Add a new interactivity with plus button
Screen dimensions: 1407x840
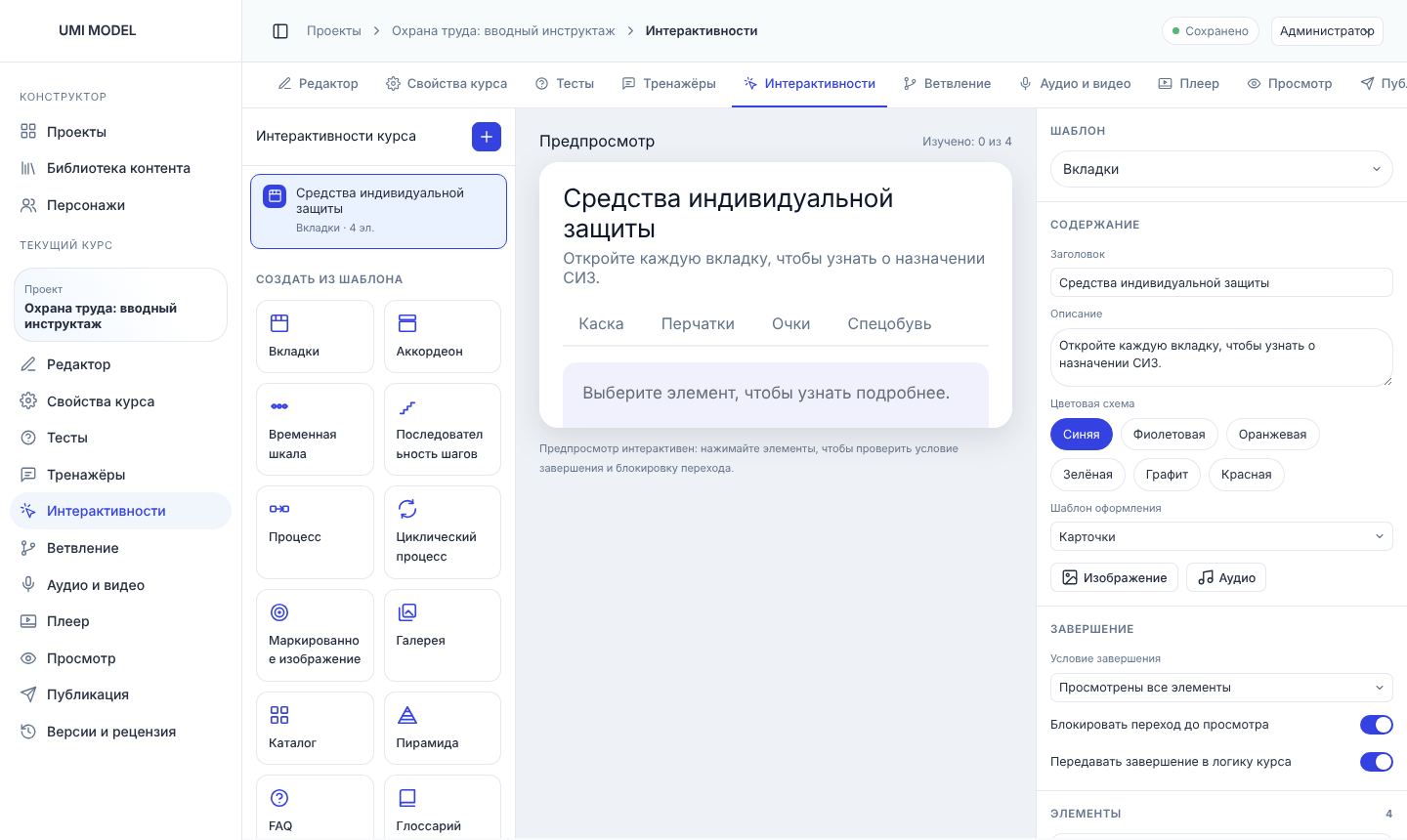(487, 137)
